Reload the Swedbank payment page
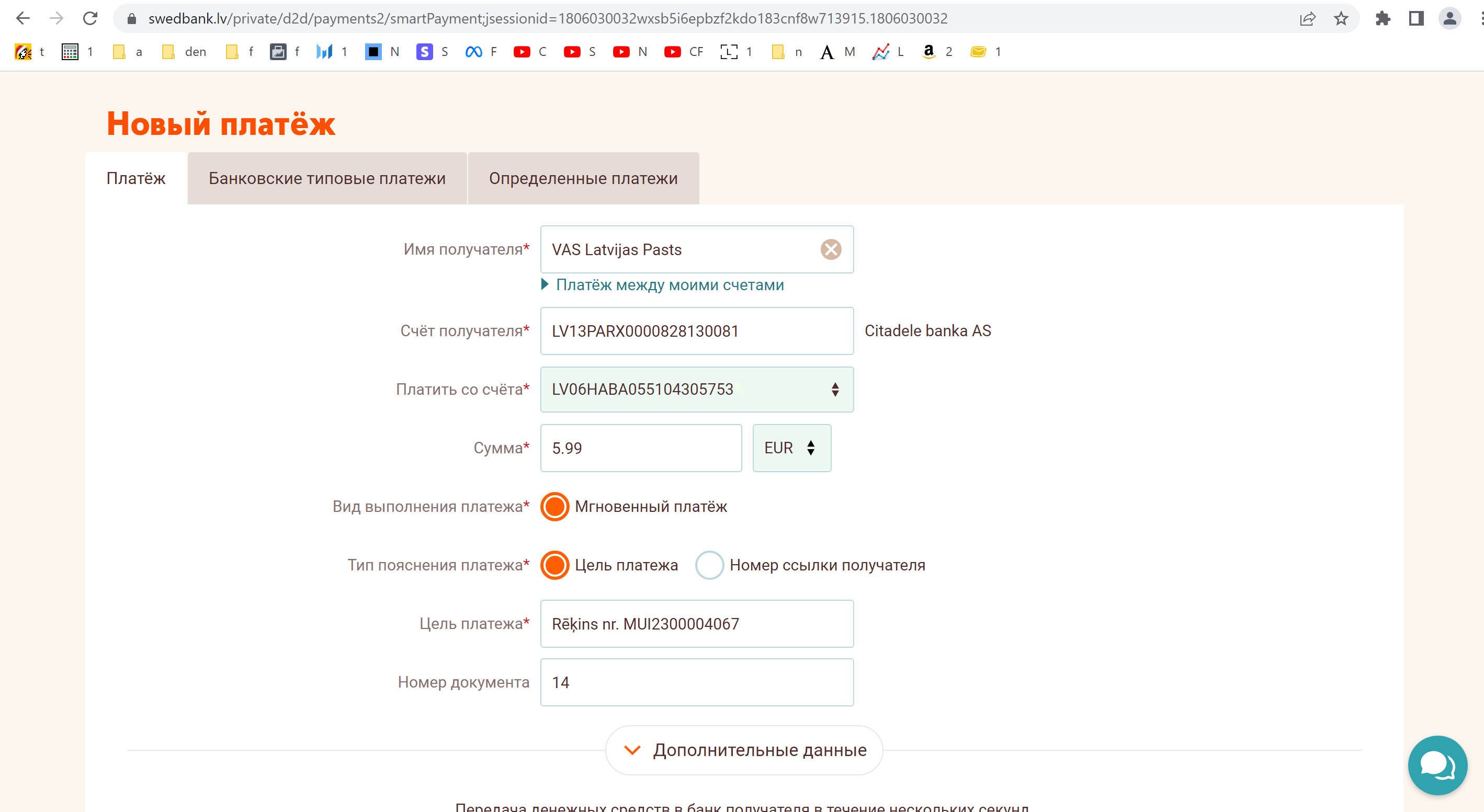The height and width of the screenshot is (812, 1484). [90, 18]
